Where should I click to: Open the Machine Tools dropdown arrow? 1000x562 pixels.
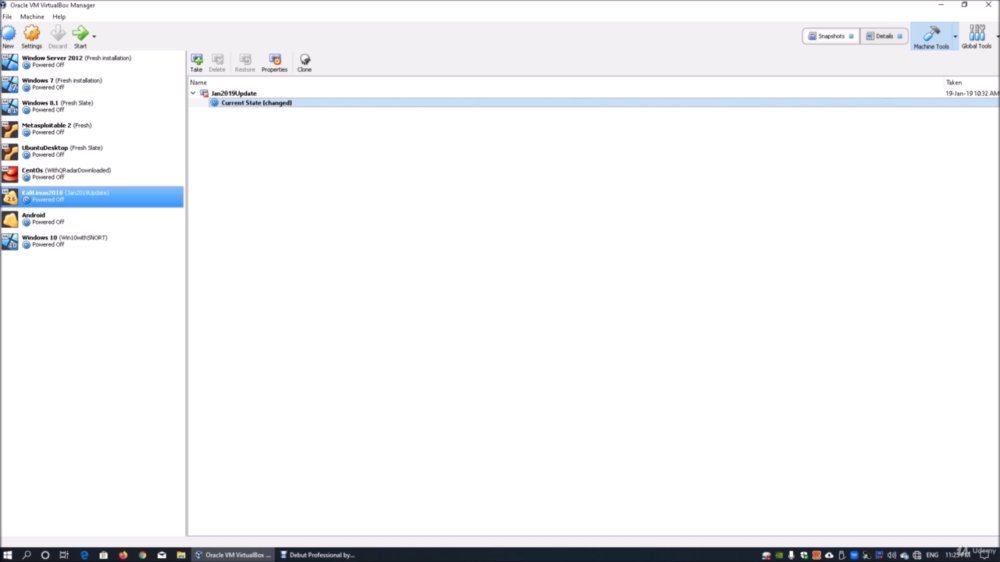955,37
